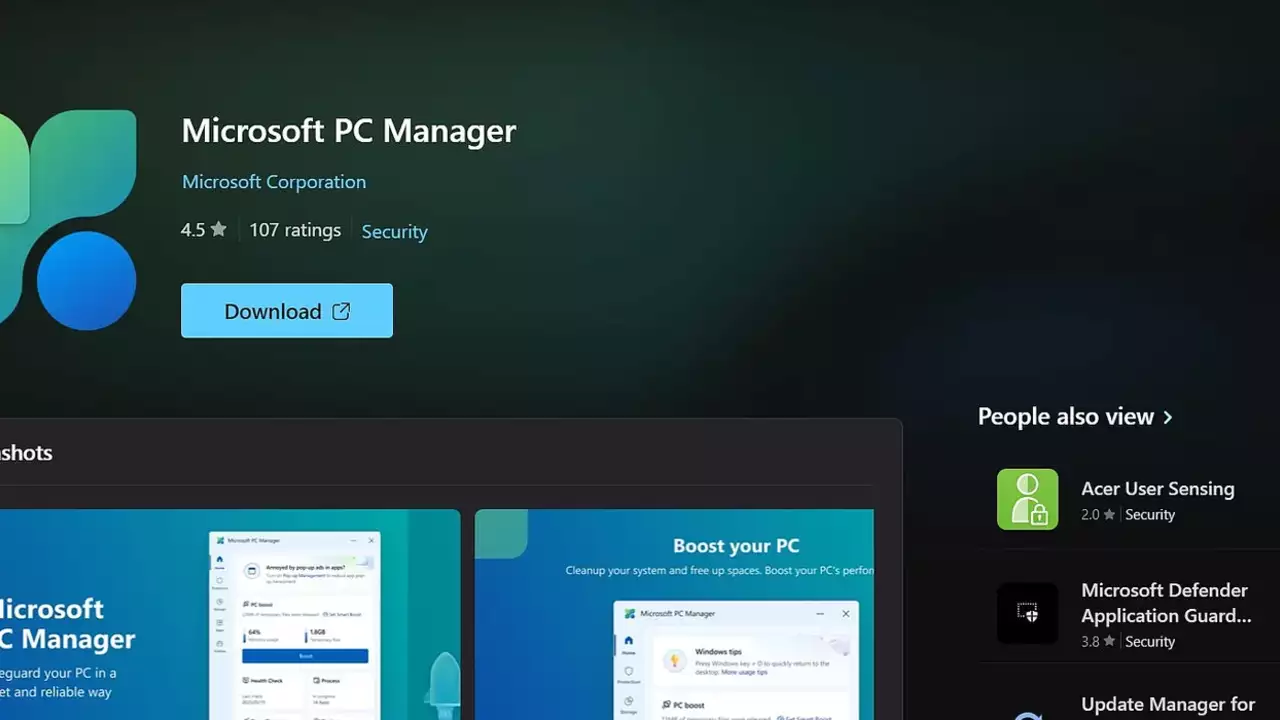Click the Microsoft Defender Application Guard icon
Image resolution: width=1280 pixels, height=720 pixels.
(x=1027, y=613)
